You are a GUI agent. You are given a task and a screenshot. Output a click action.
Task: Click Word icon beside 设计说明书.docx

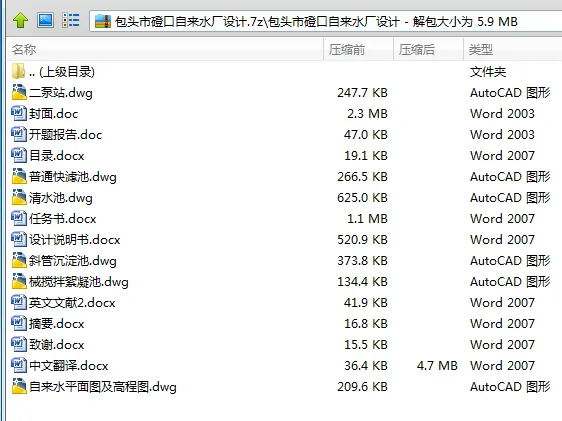(x=19, y=239)
